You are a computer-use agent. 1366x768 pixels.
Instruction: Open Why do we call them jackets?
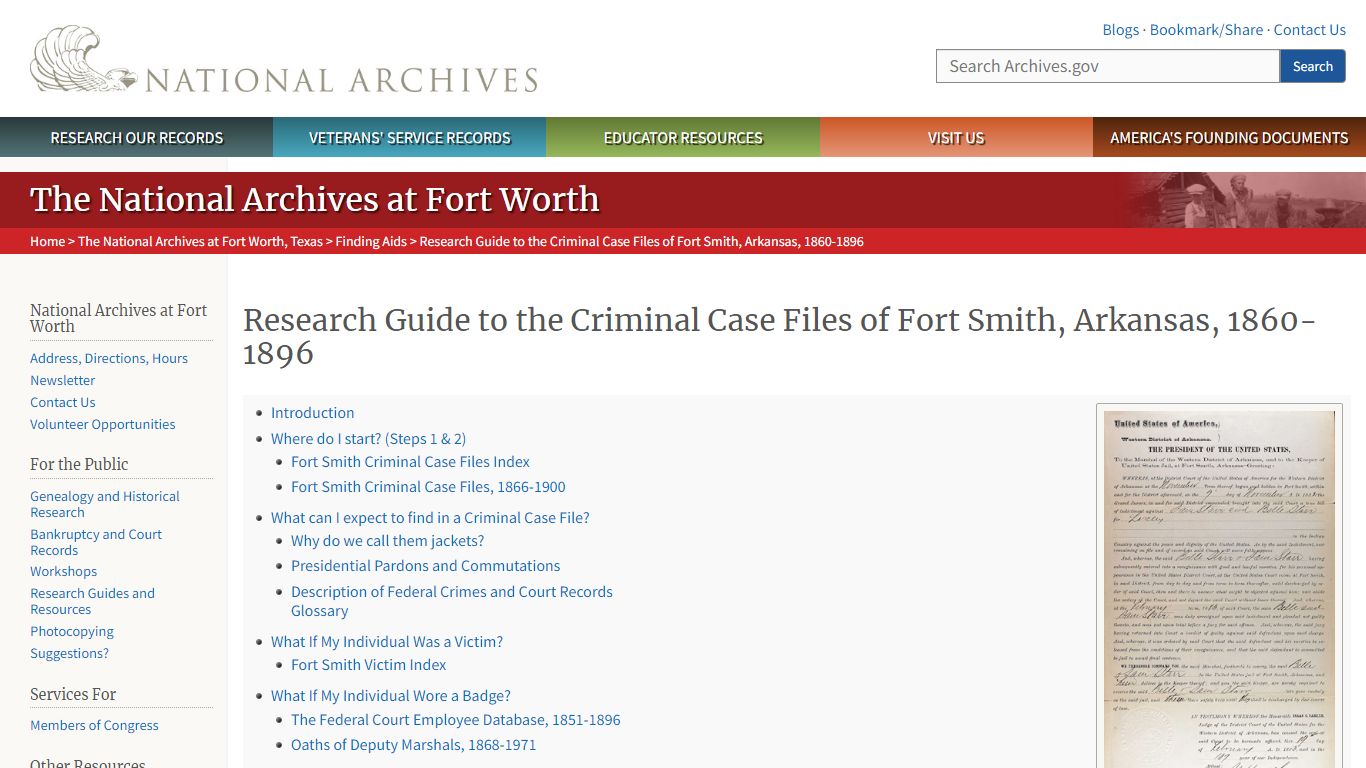[388, 540]
